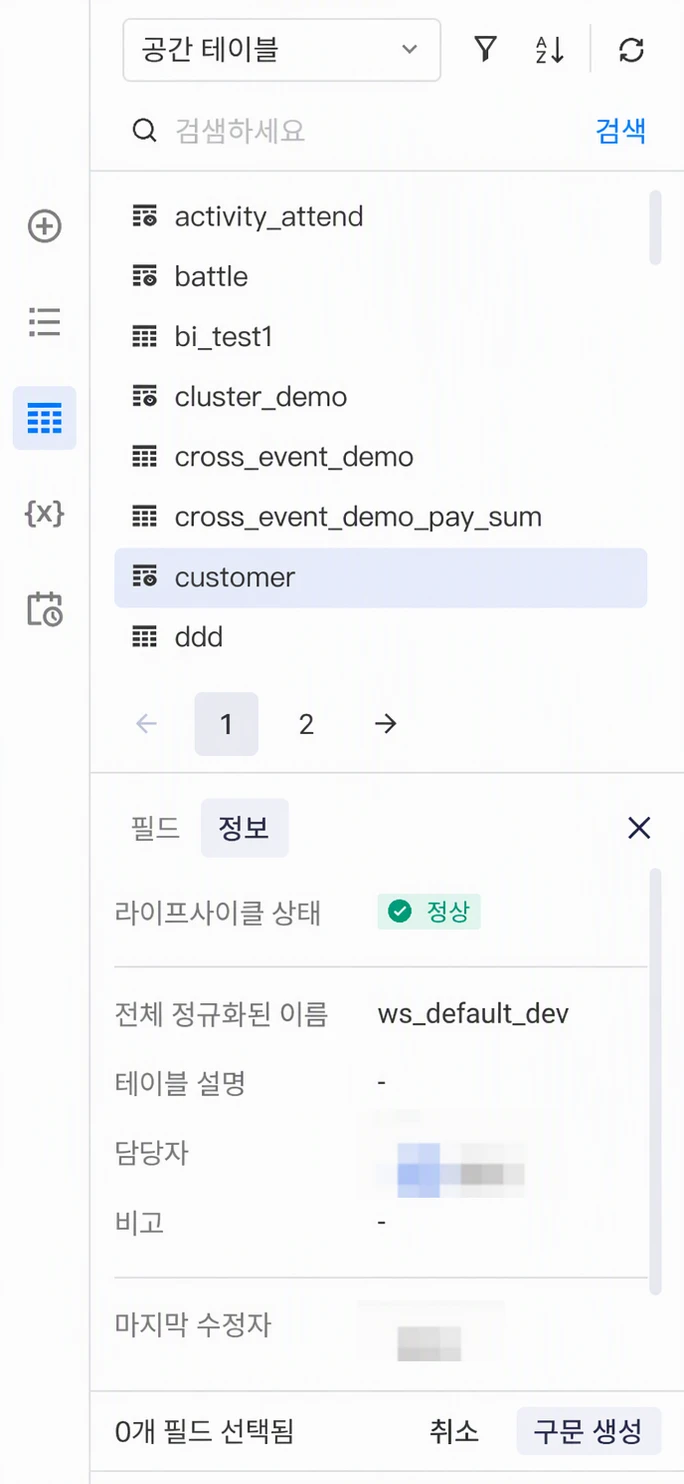Click the cluster_demo table icon
This screenshot has height=1484, width=684.
coord(145,397)
